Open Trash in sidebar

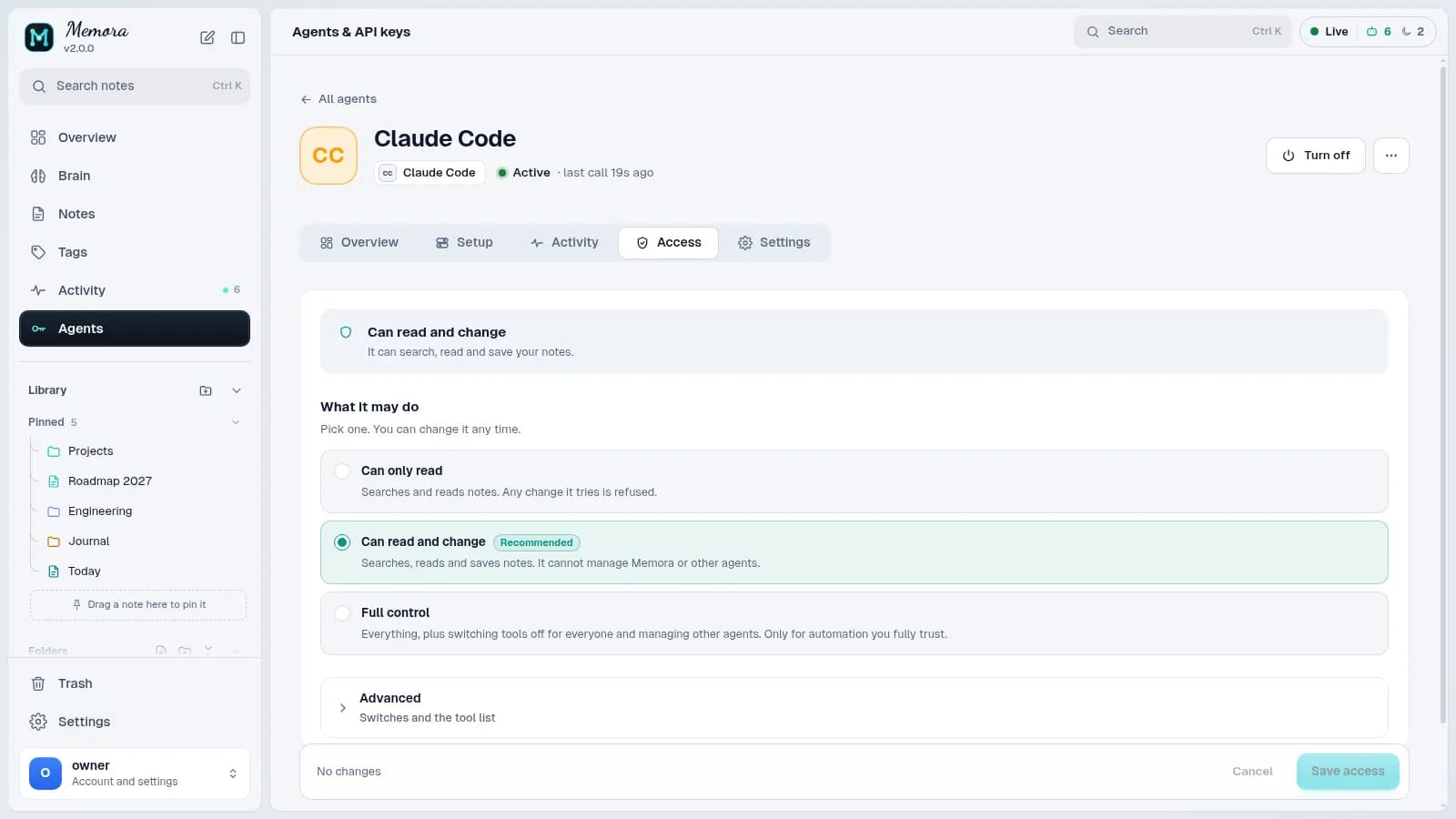point(135,683)
